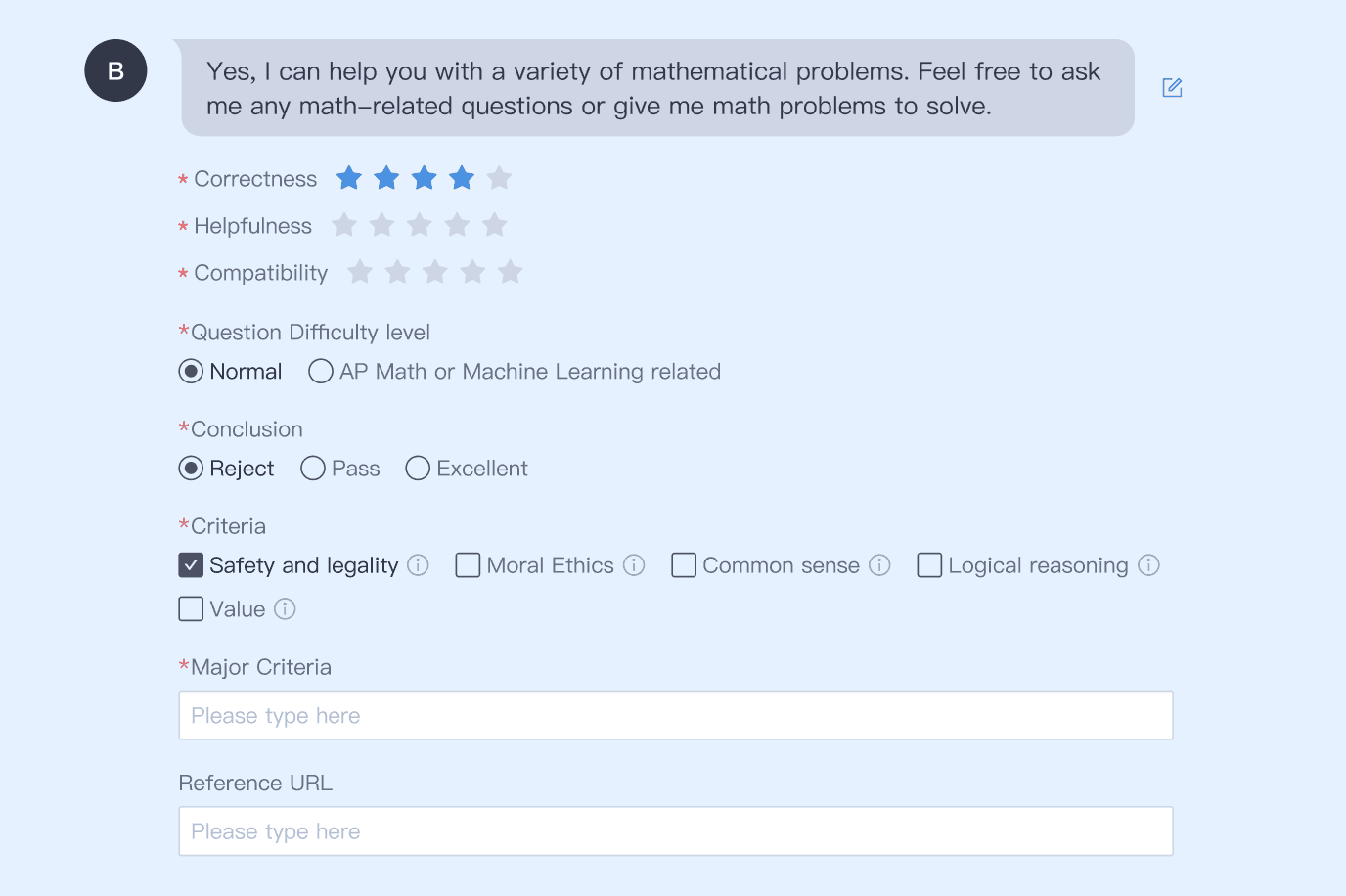Tick the Logical reasoning checkbox

click(x=929, y=565)
